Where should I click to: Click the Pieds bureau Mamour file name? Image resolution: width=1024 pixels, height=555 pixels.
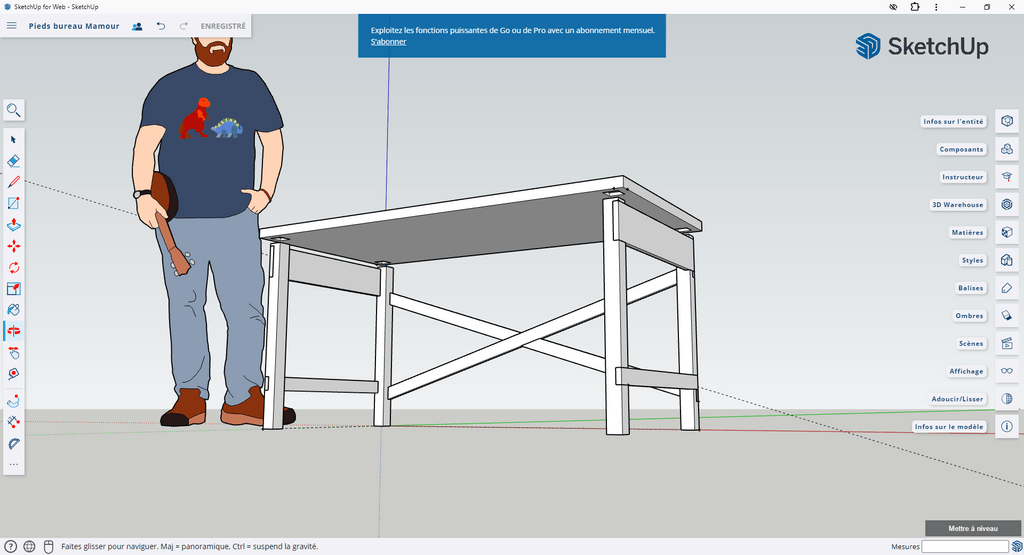point(74,26)
